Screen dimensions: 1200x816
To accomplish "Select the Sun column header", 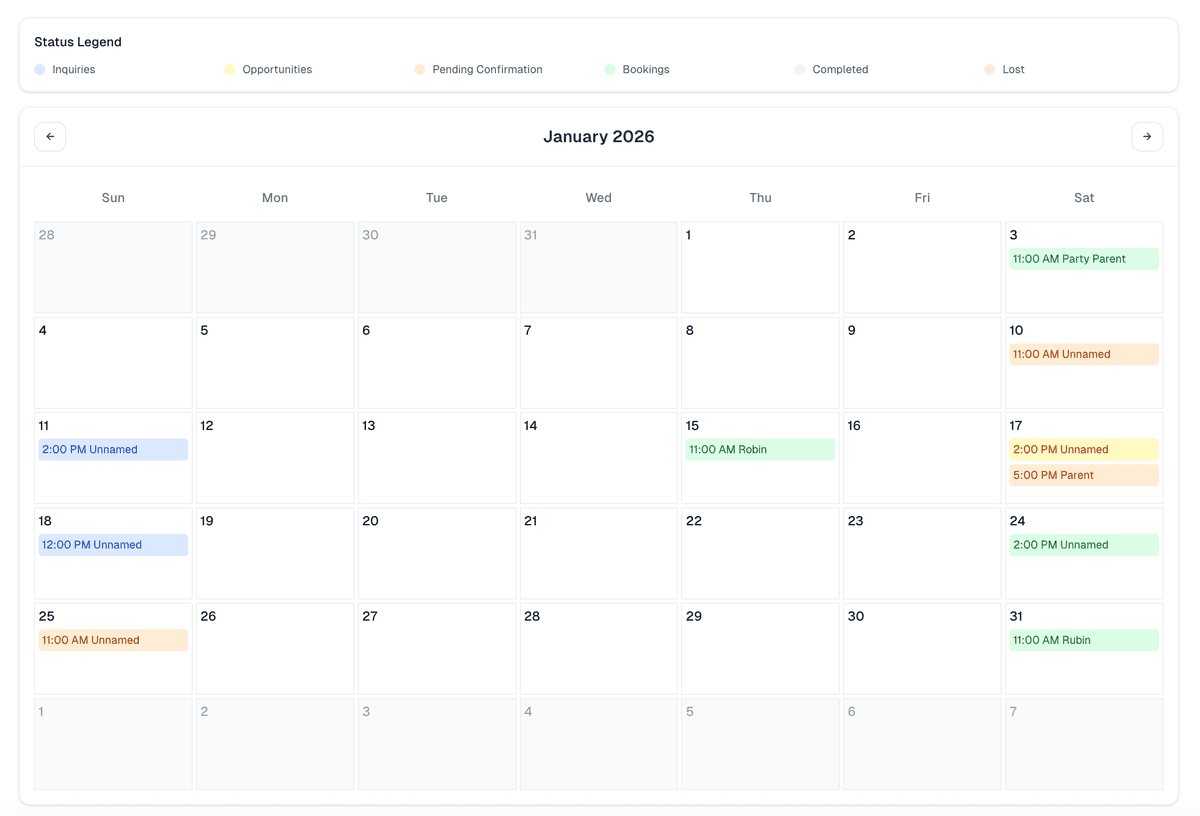I will pyautogui.click(x=112, y=197).
